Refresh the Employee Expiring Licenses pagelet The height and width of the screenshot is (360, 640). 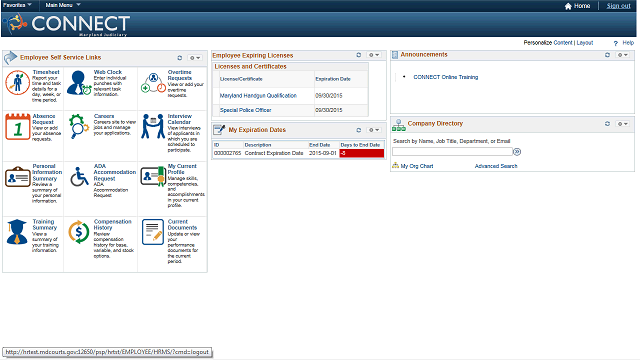pos(359,55)
